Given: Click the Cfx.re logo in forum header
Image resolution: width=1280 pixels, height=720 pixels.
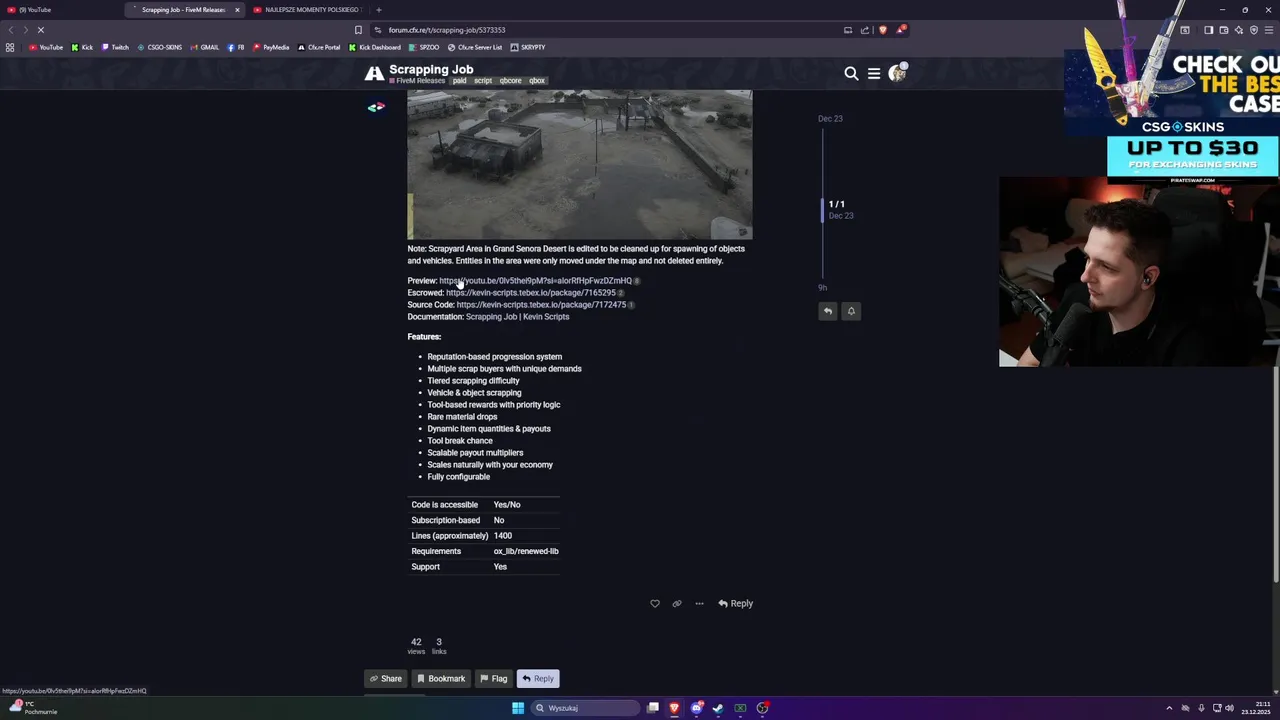Looking at the screenshot, I should (x=374, y=73).
